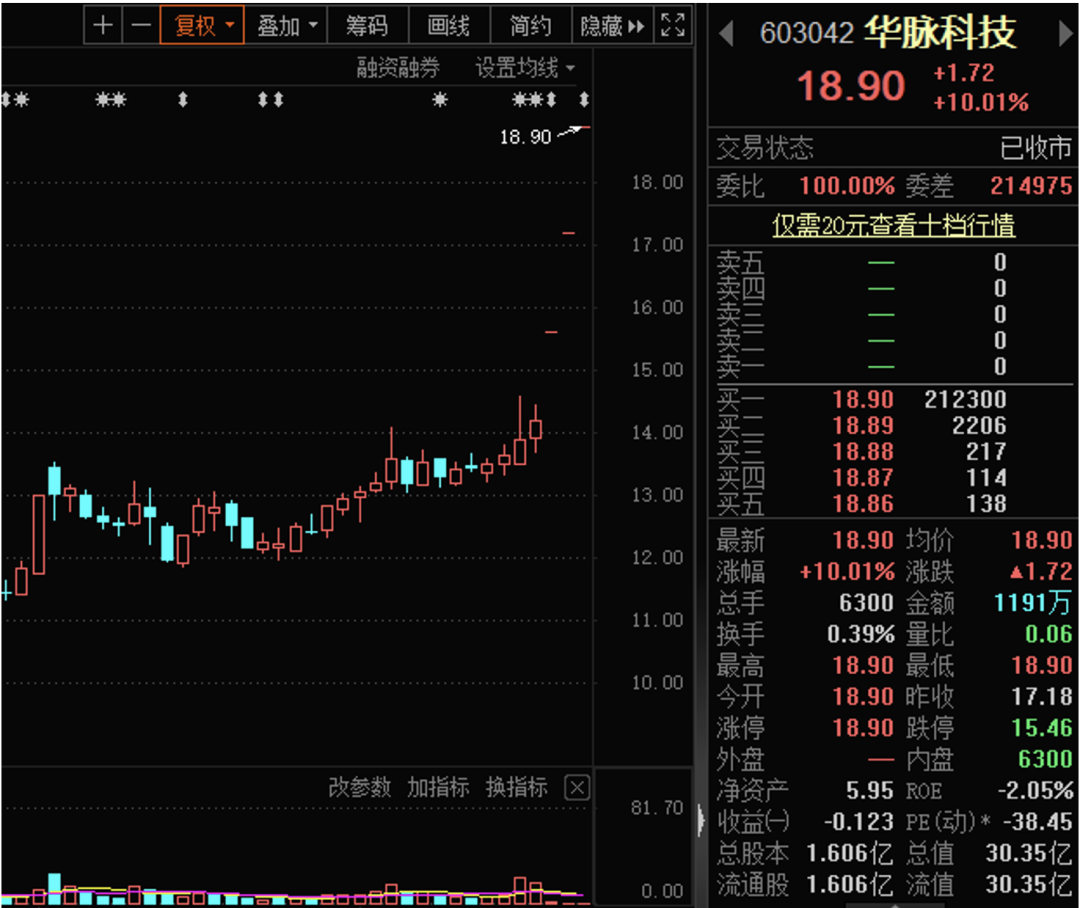This screenshot has width=1080, height=908.
Task: Close the indicator sub-panel with X
Action: (x=577, y=787)
